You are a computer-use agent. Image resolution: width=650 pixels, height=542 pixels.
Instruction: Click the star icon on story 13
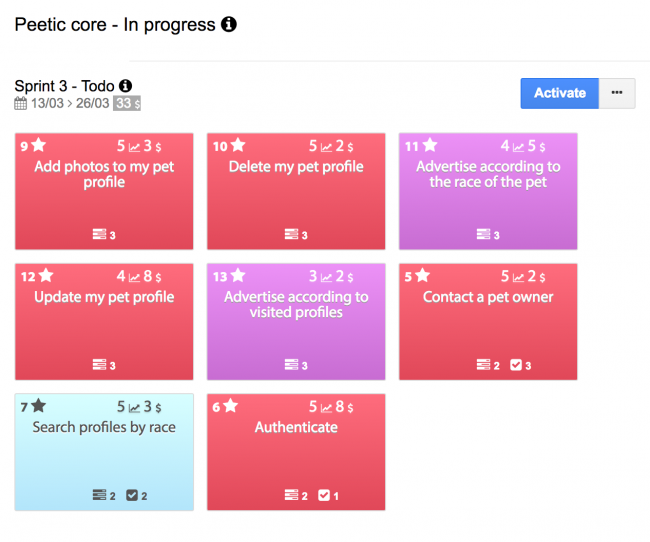click(238, 275)
